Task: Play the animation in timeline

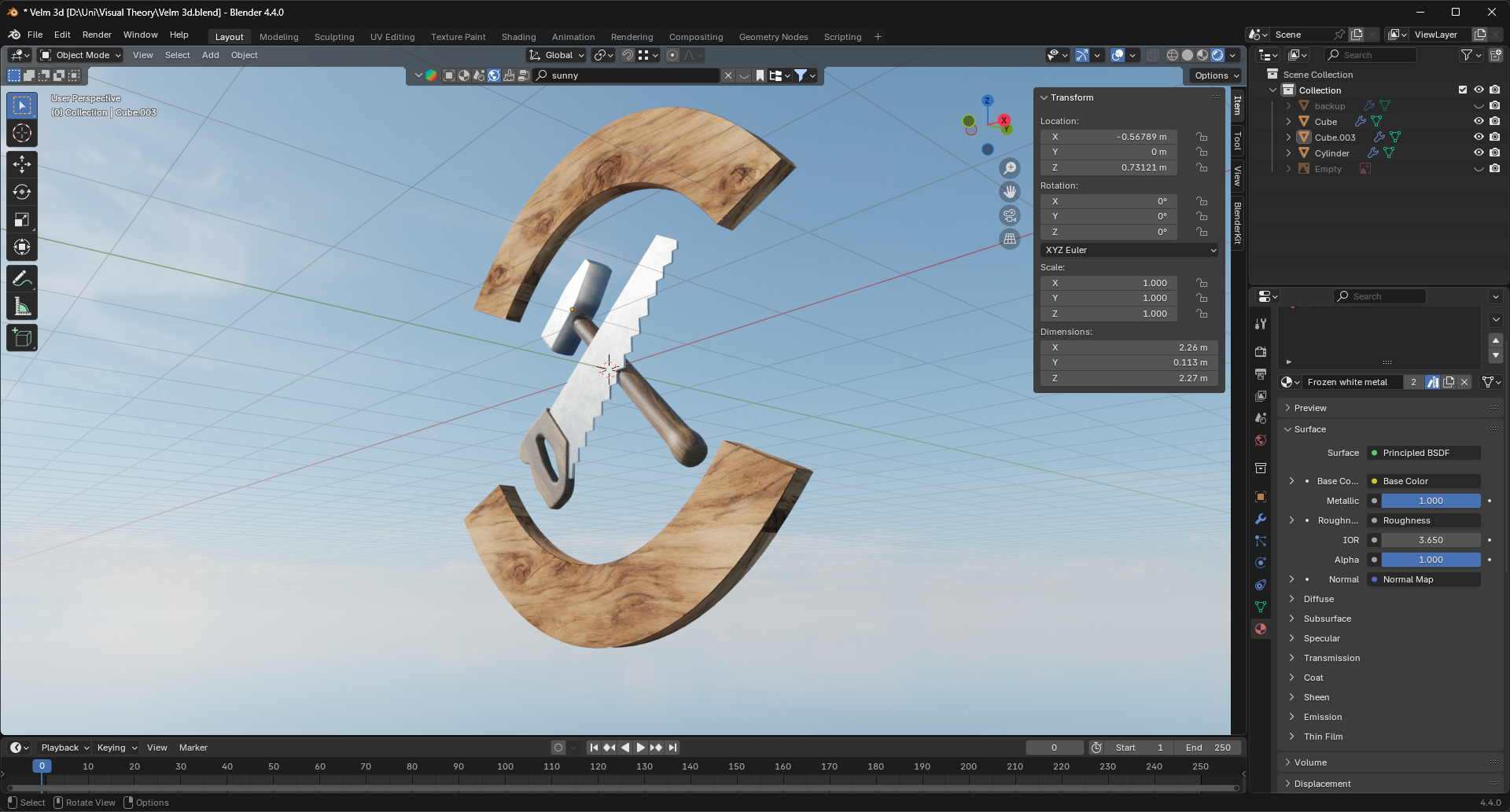Action: (640, 748)
